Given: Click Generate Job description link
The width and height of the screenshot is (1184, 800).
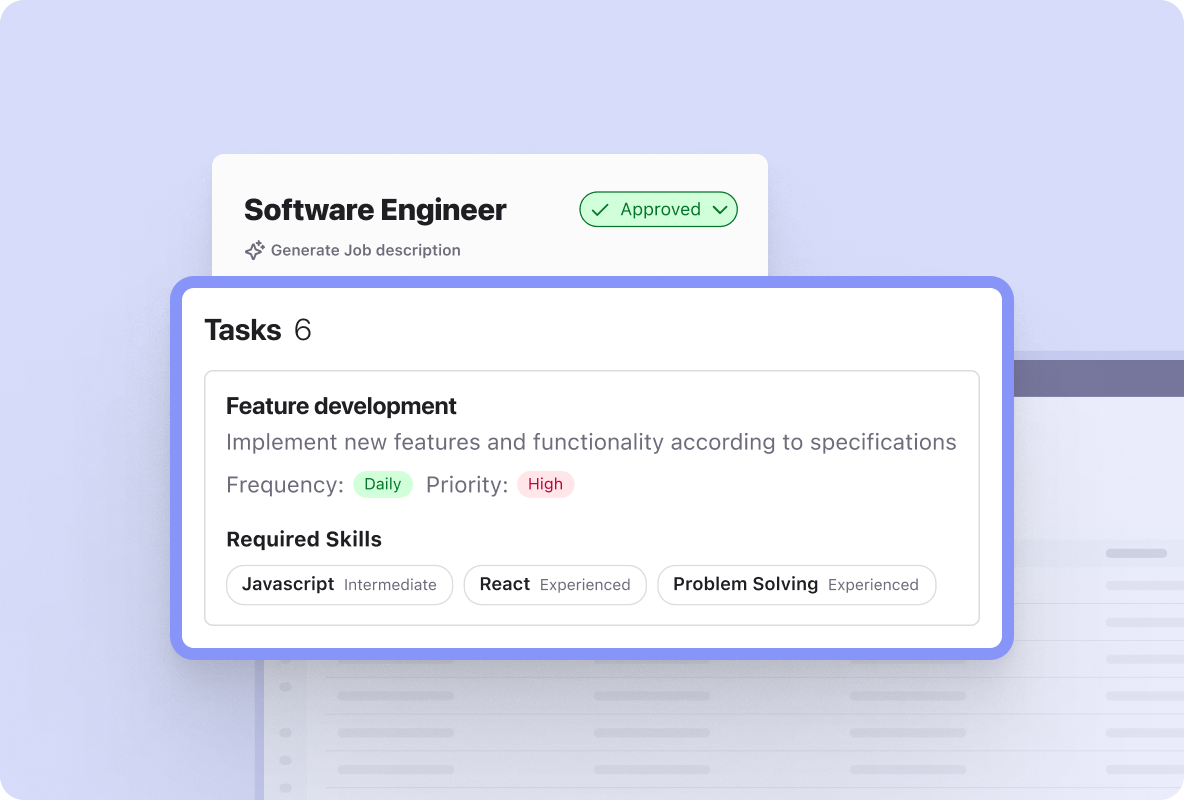Looking at the screenshot, I should click(x=365, y=250).
